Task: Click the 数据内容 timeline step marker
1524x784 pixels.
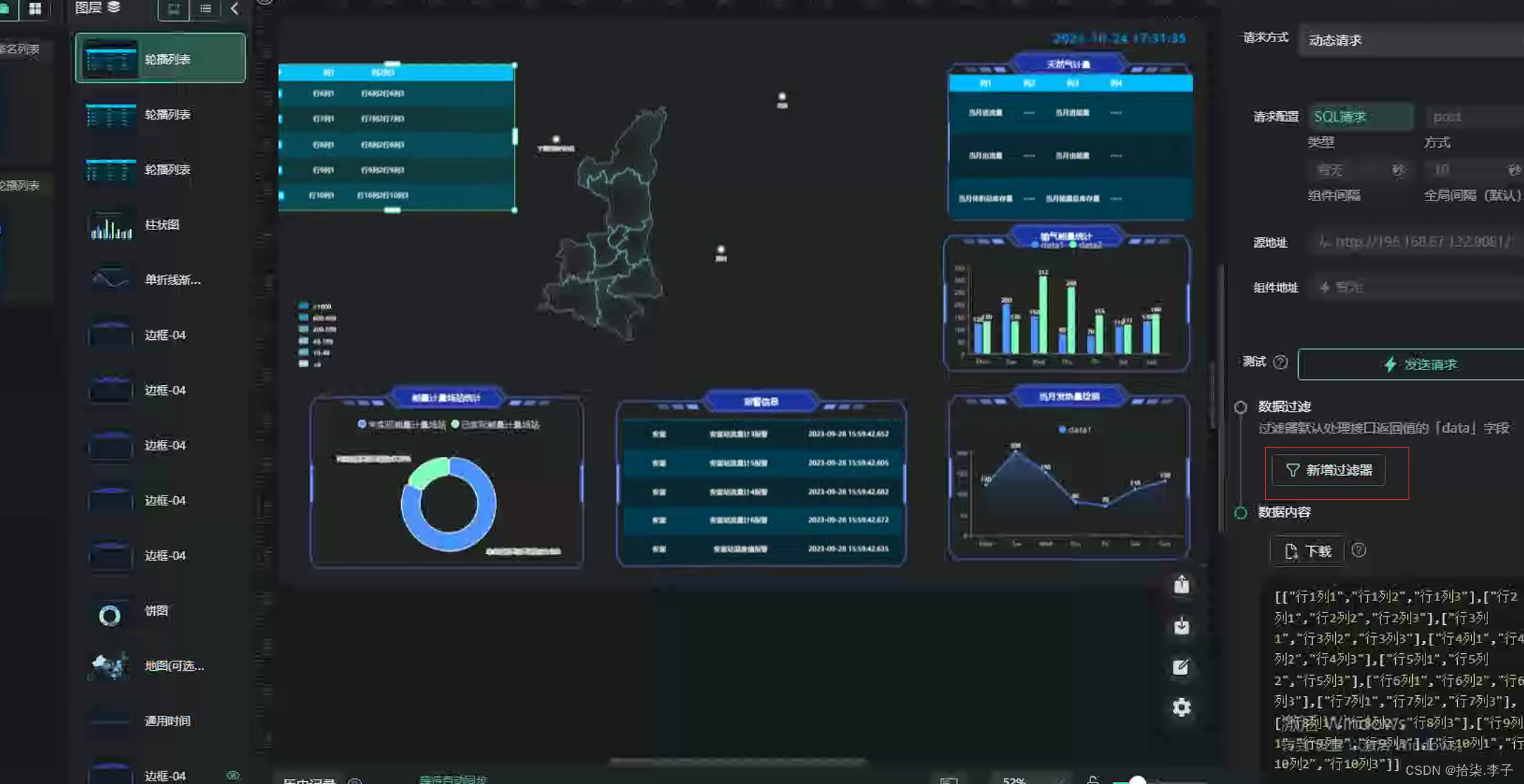Action: [x=1240, y=512]
